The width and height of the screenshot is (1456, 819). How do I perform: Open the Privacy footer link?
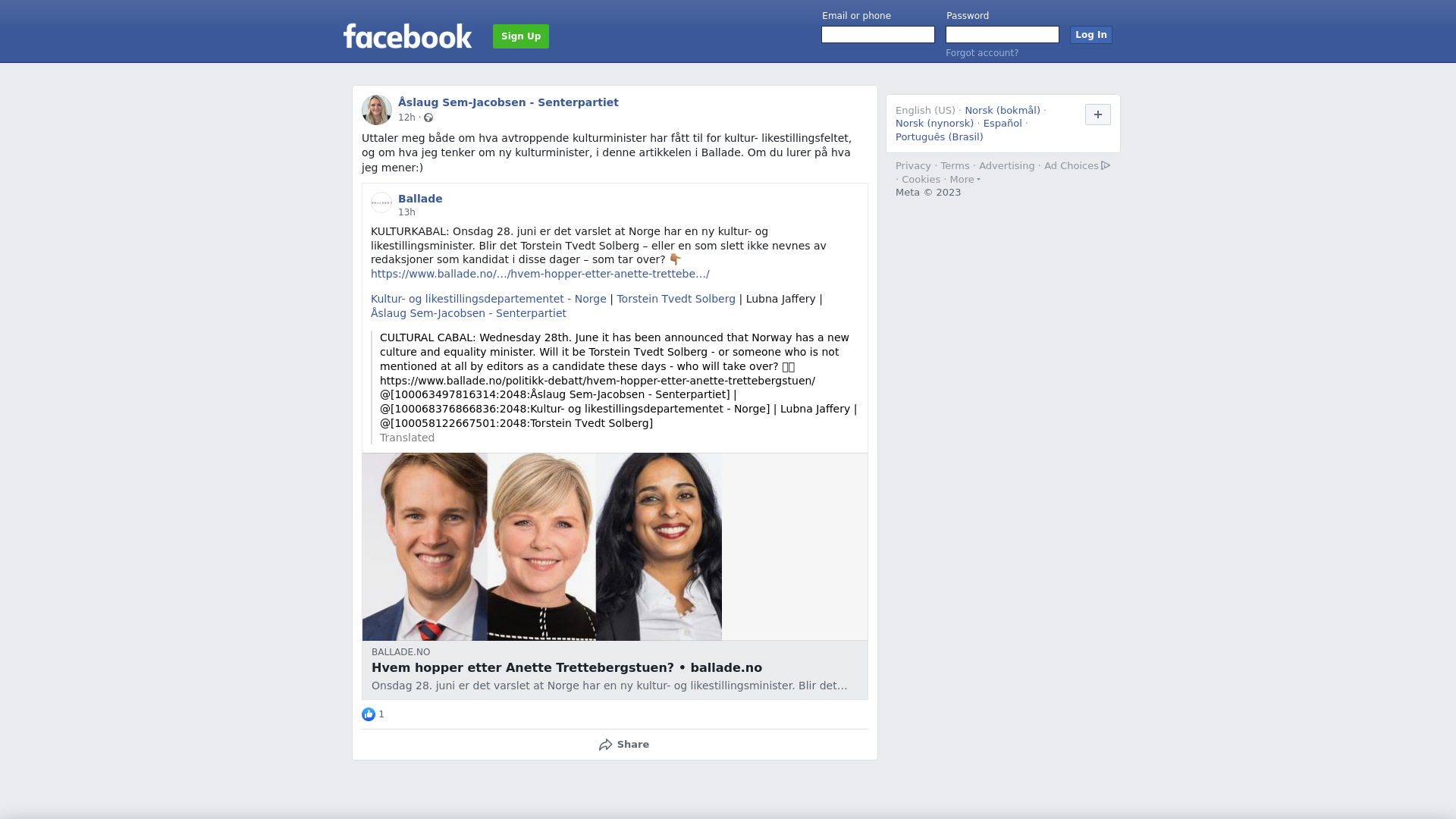[913, 166]
